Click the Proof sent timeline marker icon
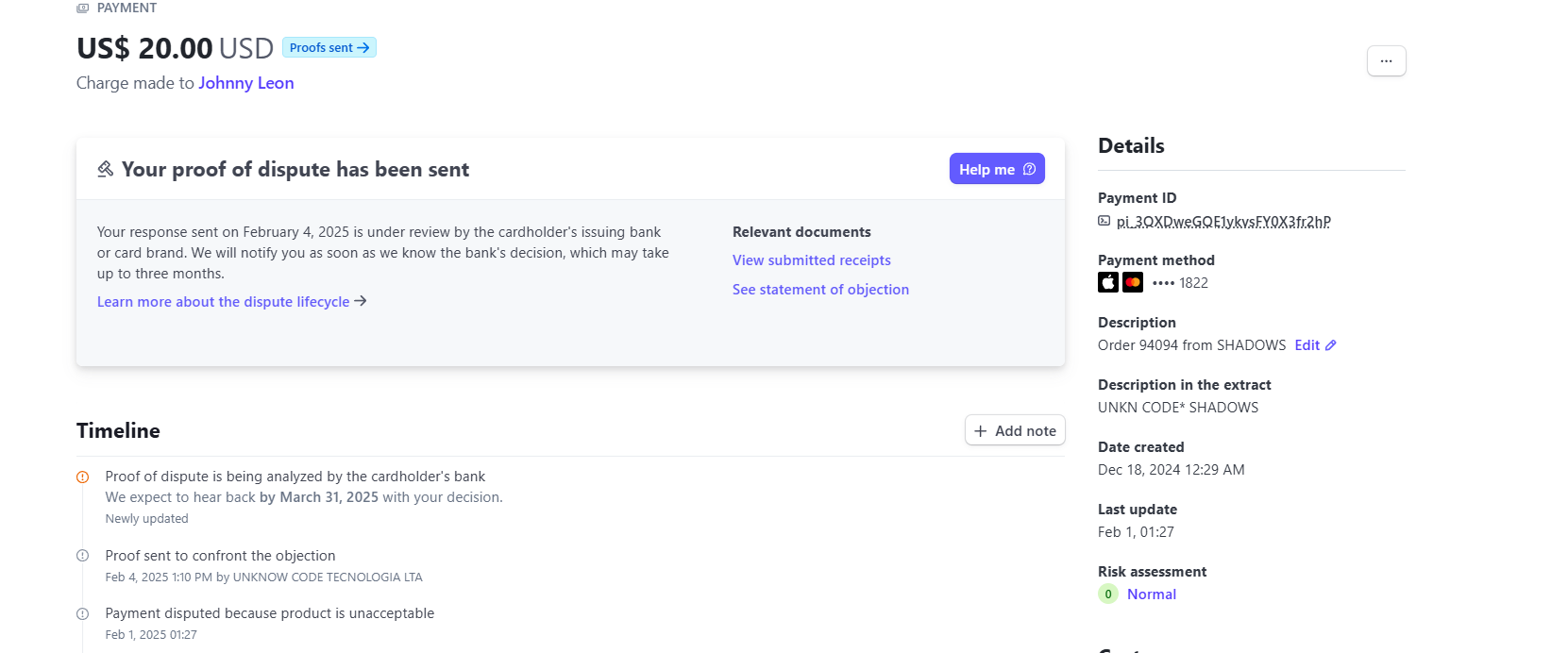Viewport: 1568px width, 653px height. (x=82, y=556)
